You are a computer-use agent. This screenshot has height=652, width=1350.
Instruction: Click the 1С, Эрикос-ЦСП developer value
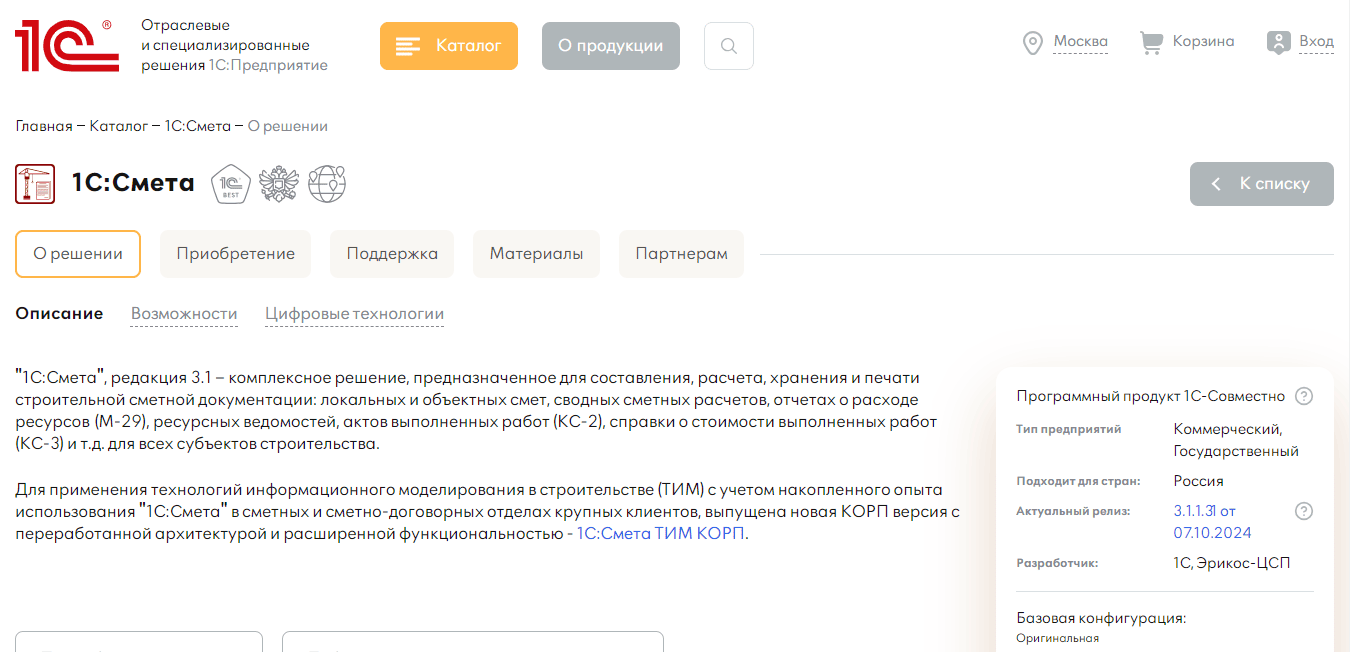click(1232, 563)
